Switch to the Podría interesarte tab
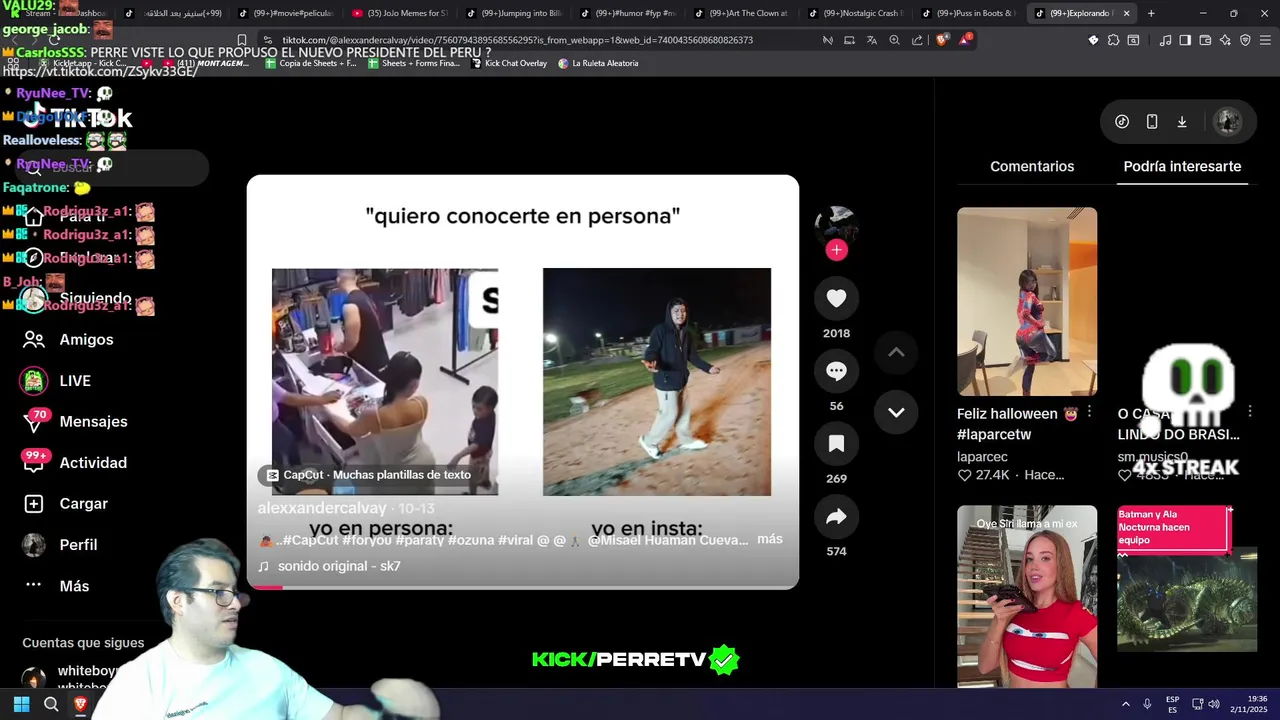Viewport: 1280px width, 720px height. (x=1182, y=166)
